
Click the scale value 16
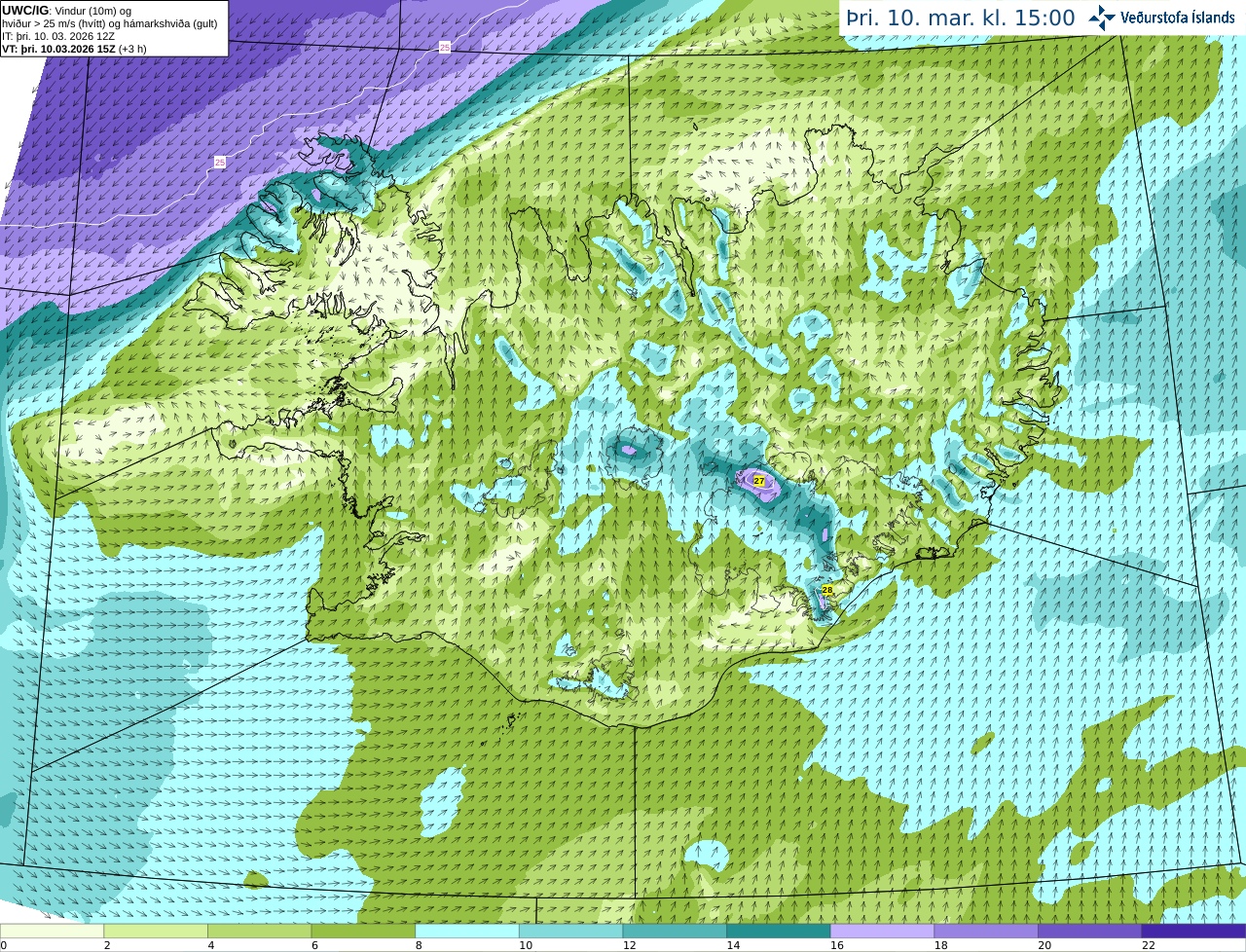point(837,945)
